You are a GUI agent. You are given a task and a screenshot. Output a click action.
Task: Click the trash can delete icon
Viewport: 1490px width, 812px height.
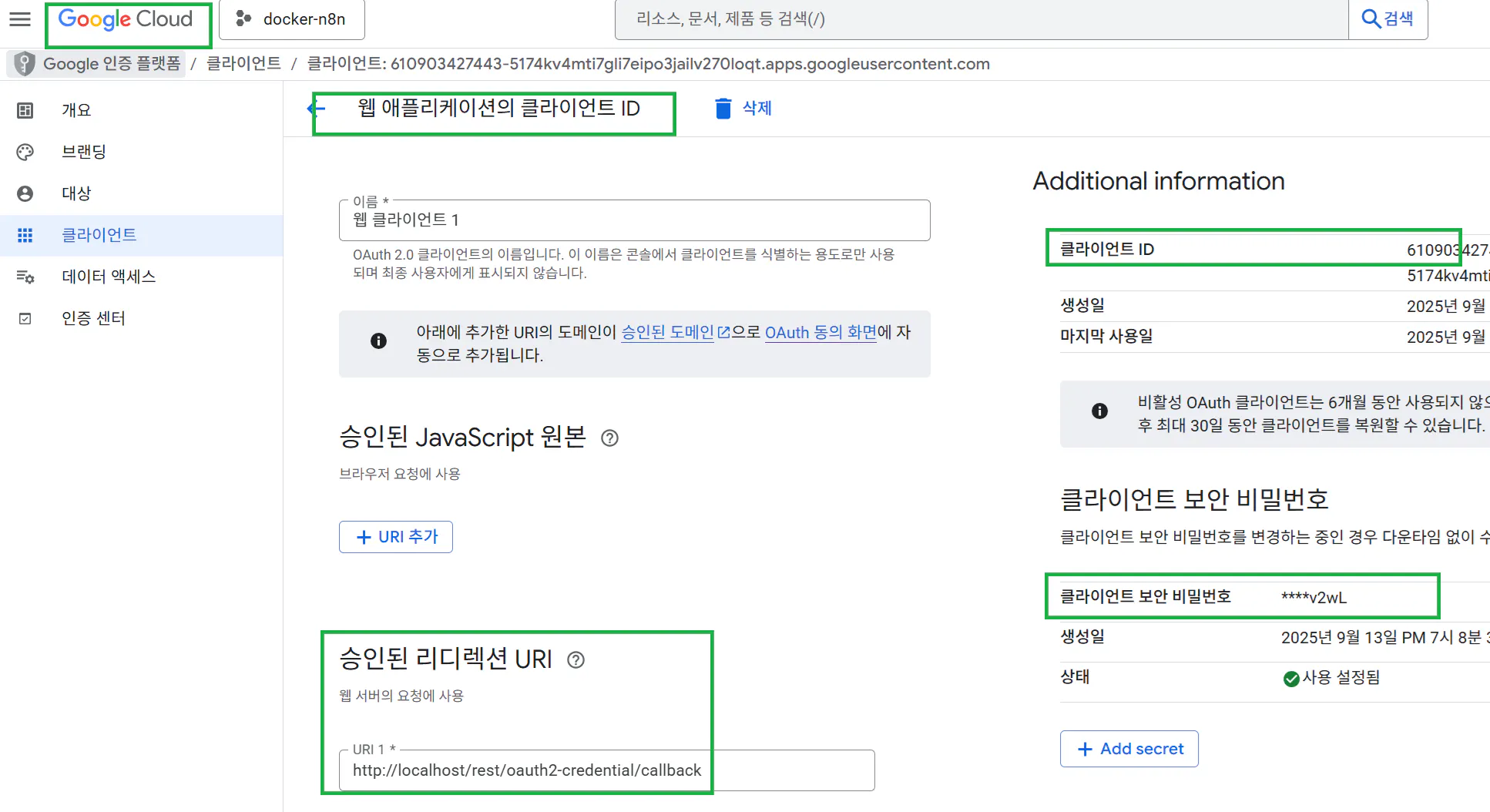723,109
